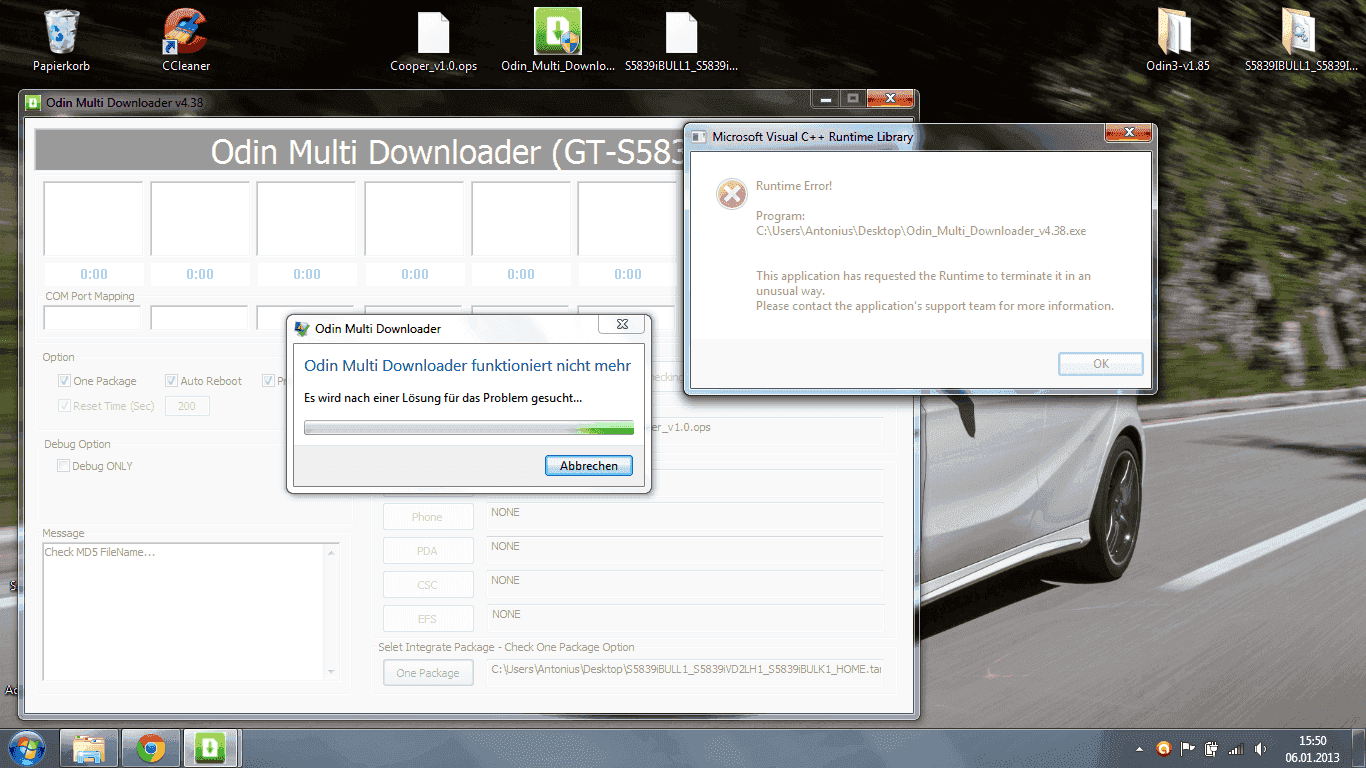Click the One Package file button
1366x768 pixels.
coord(428,673)
